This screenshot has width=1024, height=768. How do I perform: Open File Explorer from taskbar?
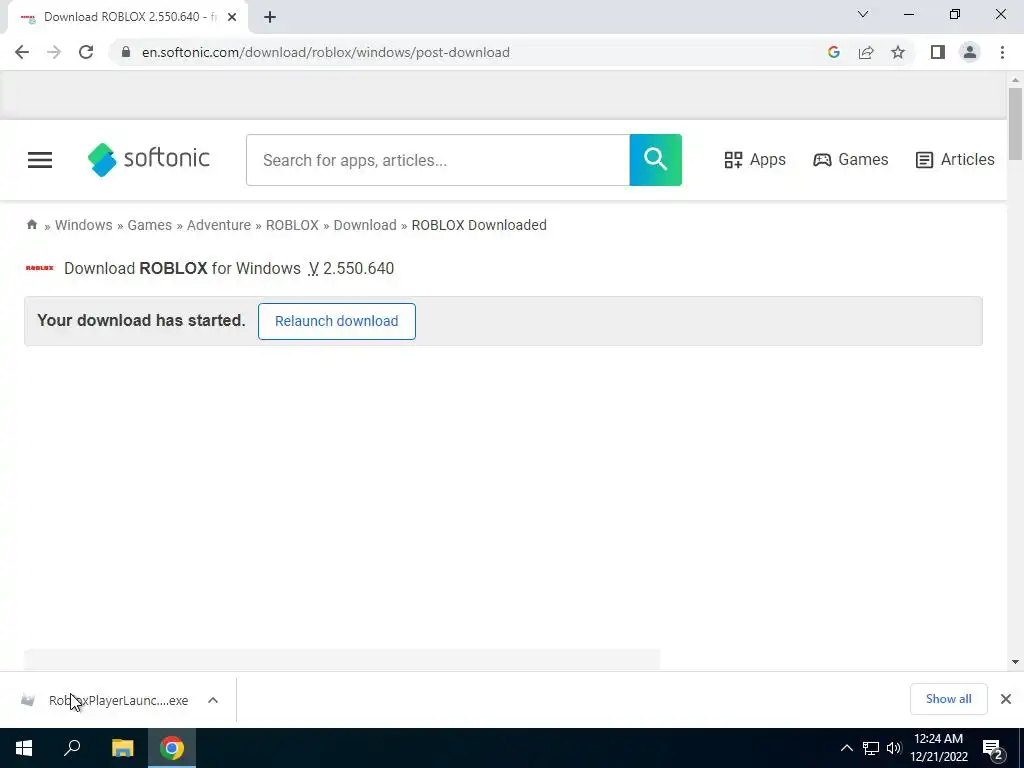click(122, 748)
